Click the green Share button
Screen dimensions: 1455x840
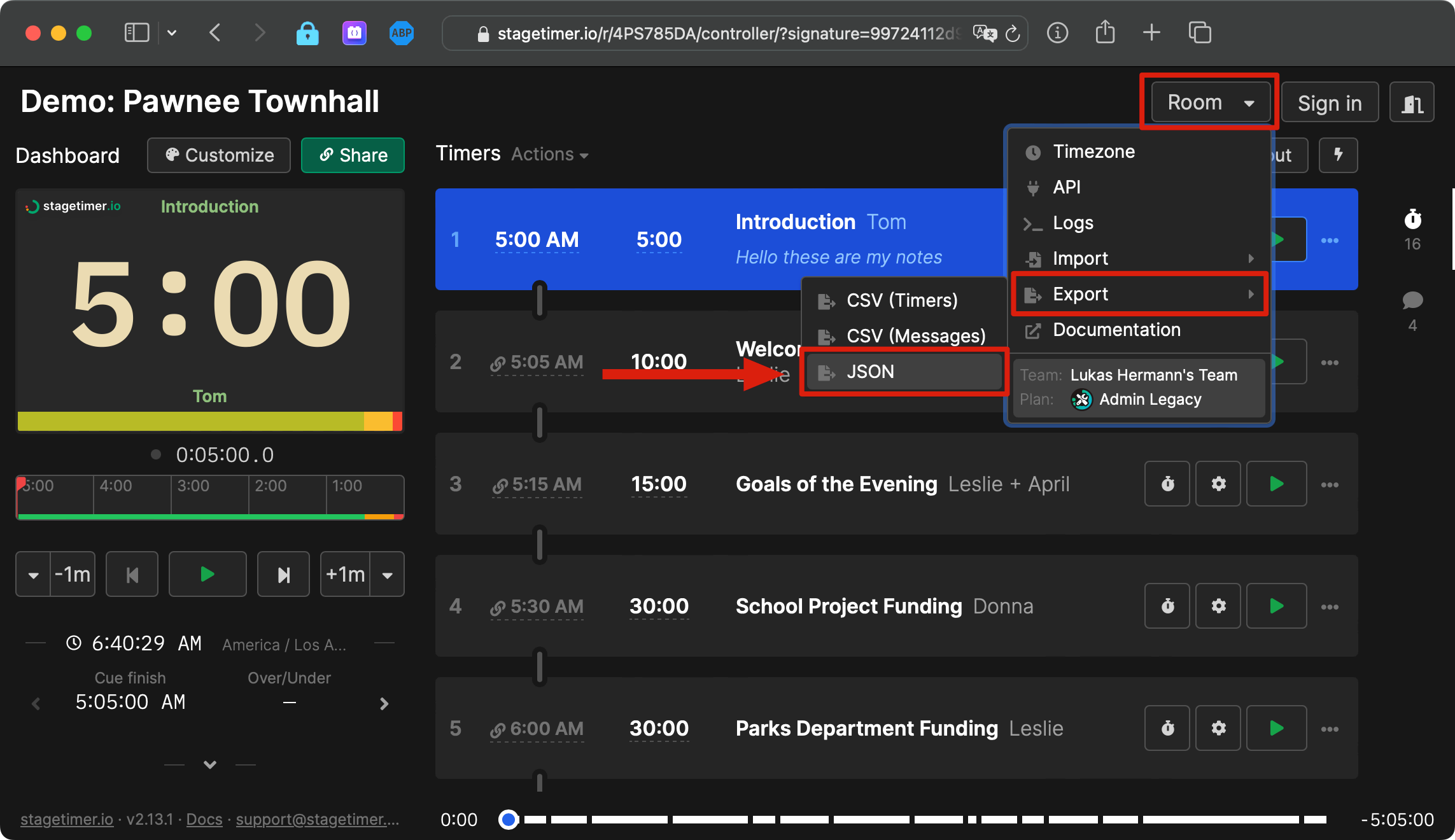click(x=352, y=155)
